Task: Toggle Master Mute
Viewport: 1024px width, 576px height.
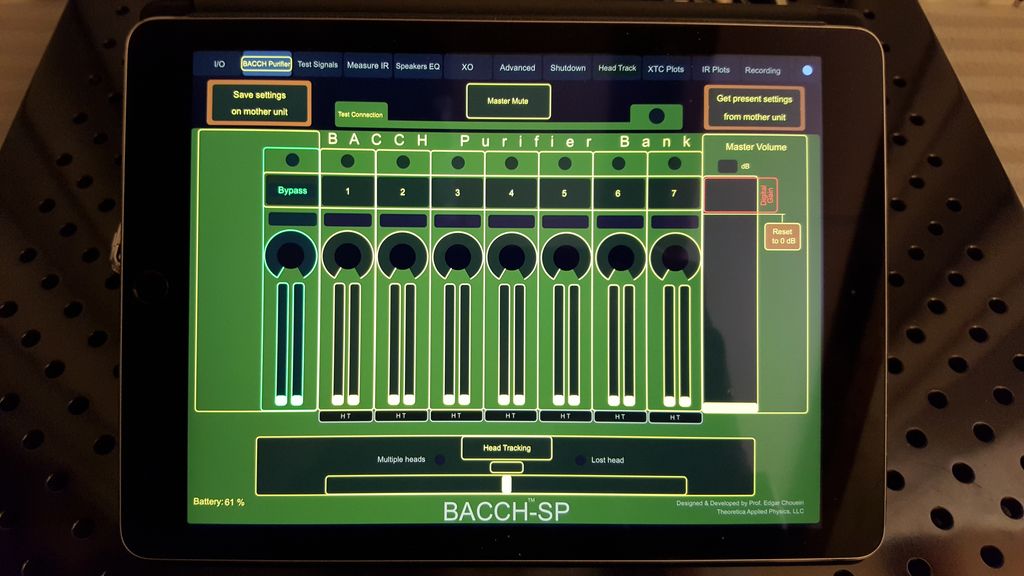Action: [x=508, y=101]
